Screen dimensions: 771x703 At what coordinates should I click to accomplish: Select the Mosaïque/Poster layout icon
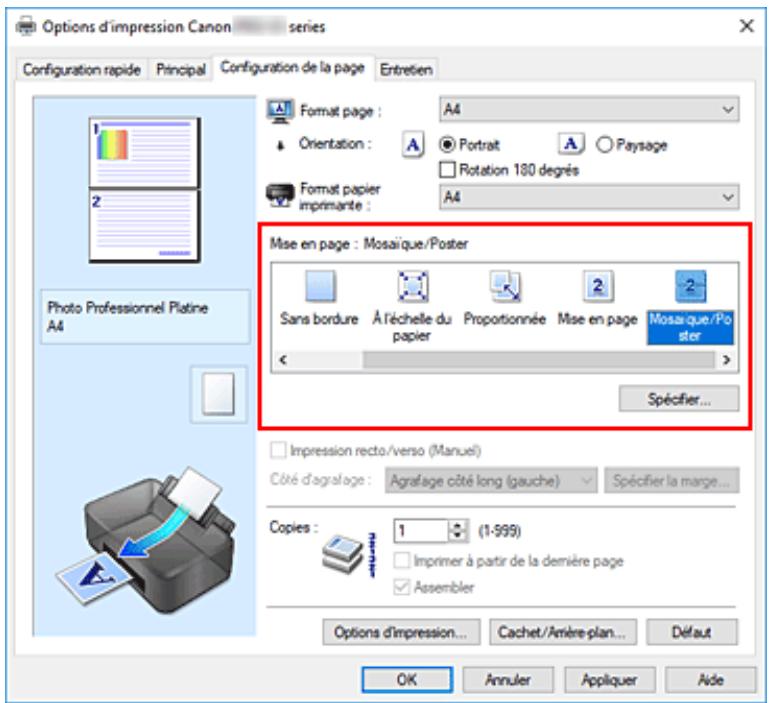690,286
